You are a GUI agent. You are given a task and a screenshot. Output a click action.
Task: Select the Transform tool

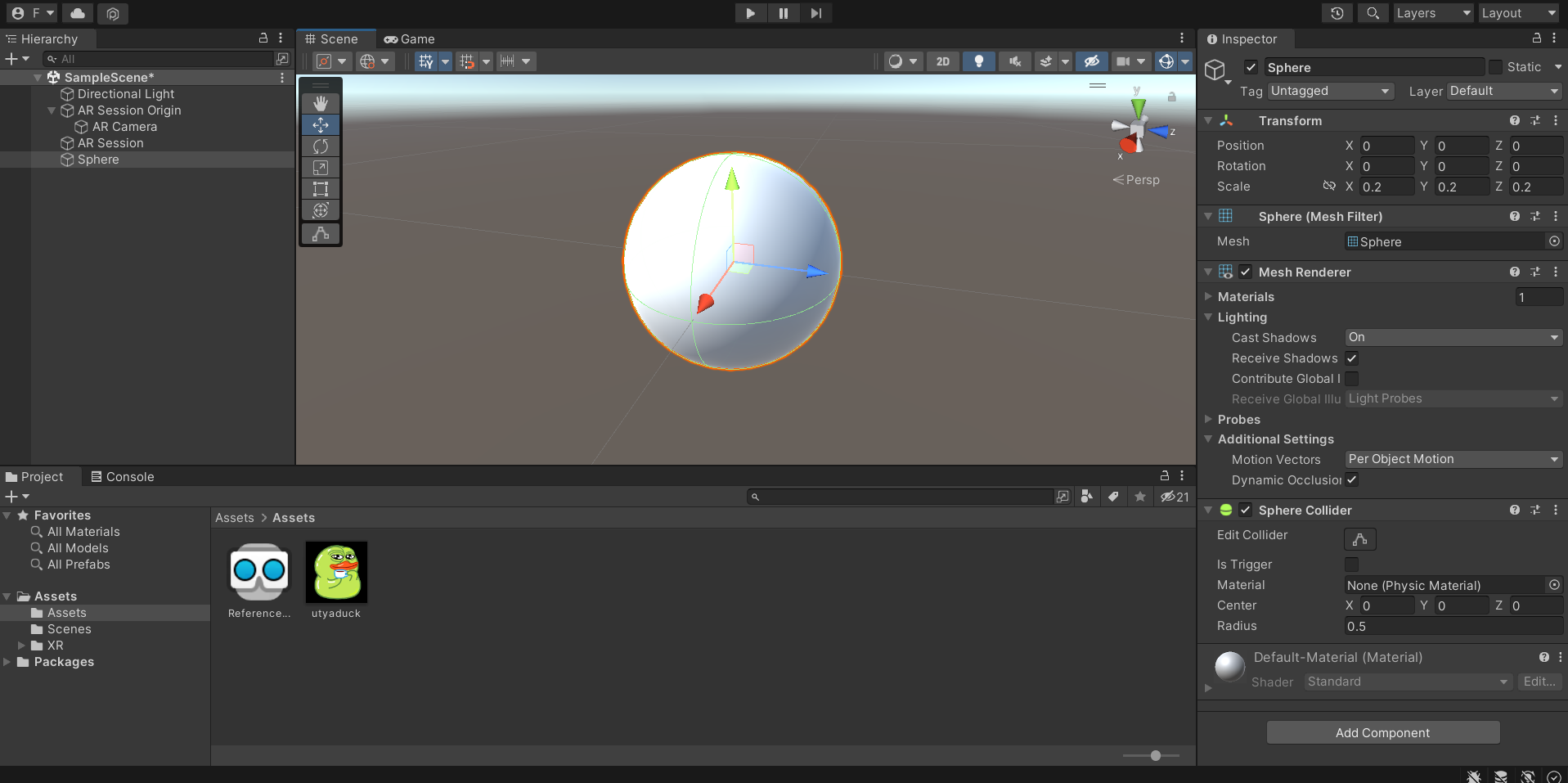(321, 209)
